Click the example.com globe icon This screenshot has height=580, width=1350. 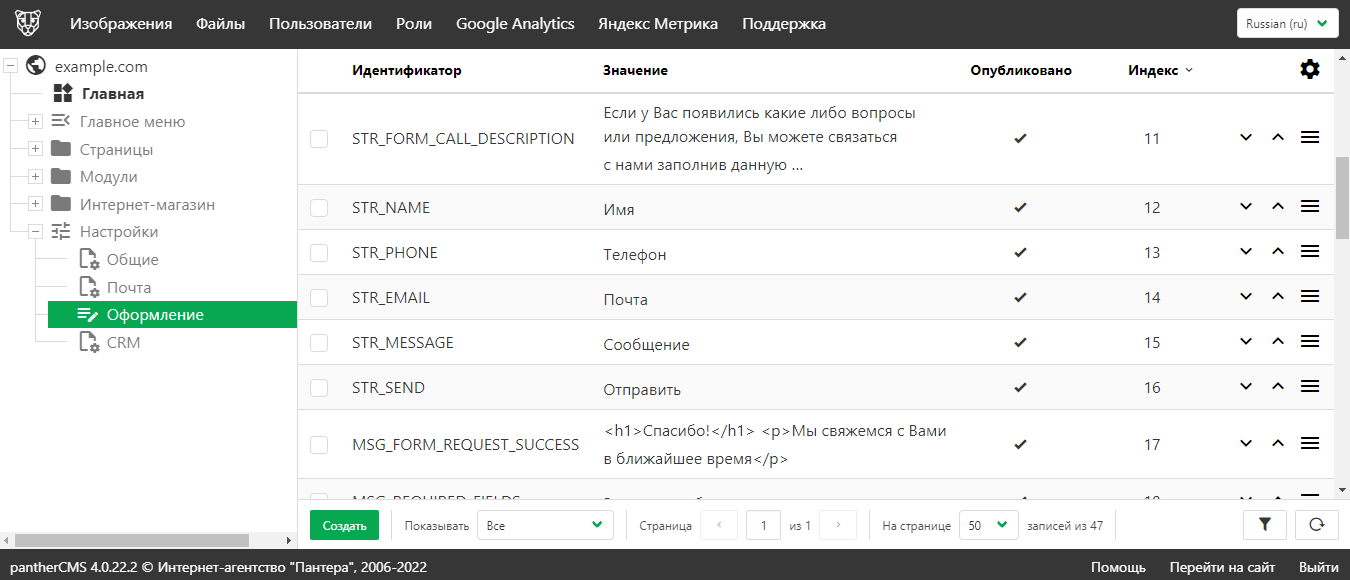[x=36, y=66]
